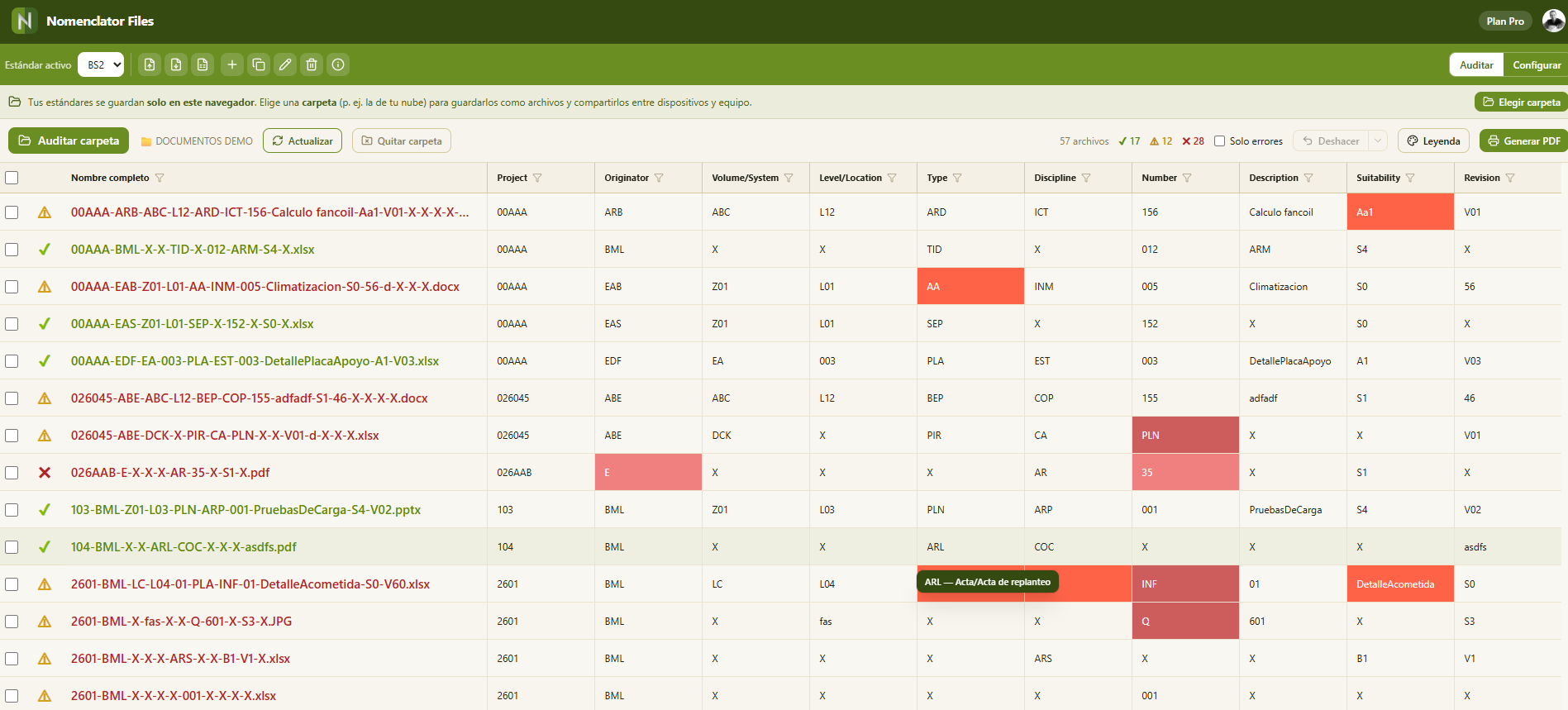Filter by Level/Location column
1568x710 pixels.
(892, 178)
